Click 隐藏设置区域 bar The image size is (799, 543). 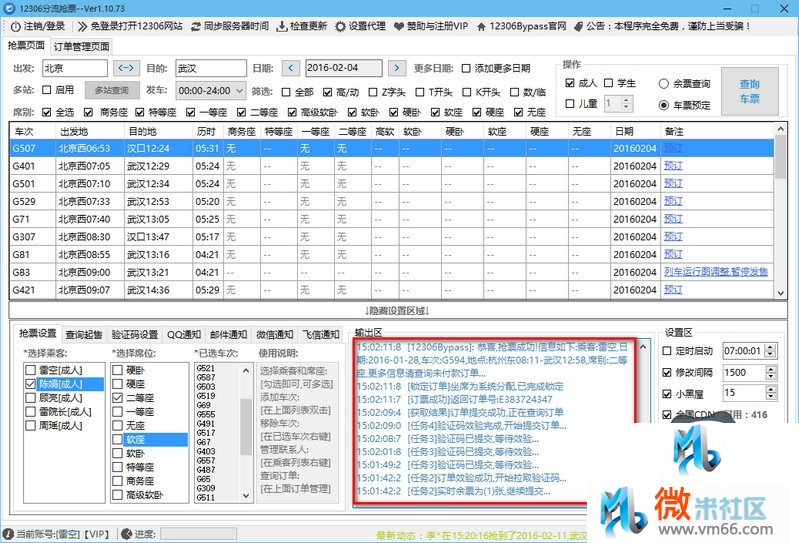click(397, 310)
